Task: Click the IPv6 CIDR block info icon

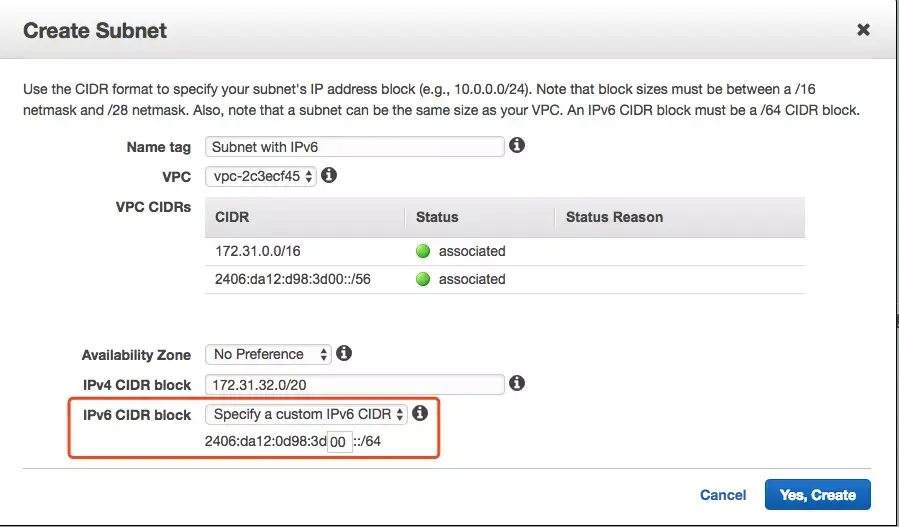Action: click(420, 413)
